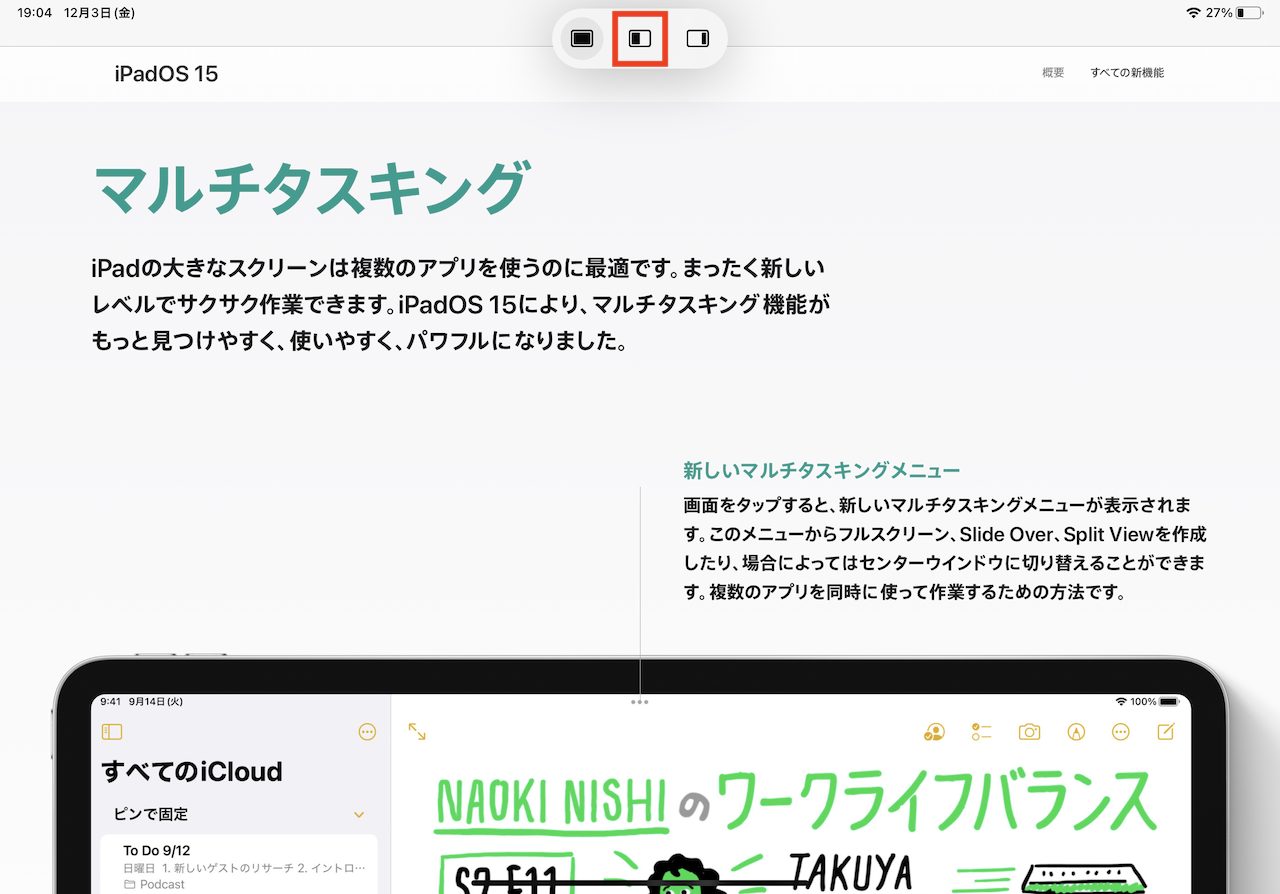1280x894 pixels.
Task: Tap the markup pen icon in Notes
Action: point(1076,732)
